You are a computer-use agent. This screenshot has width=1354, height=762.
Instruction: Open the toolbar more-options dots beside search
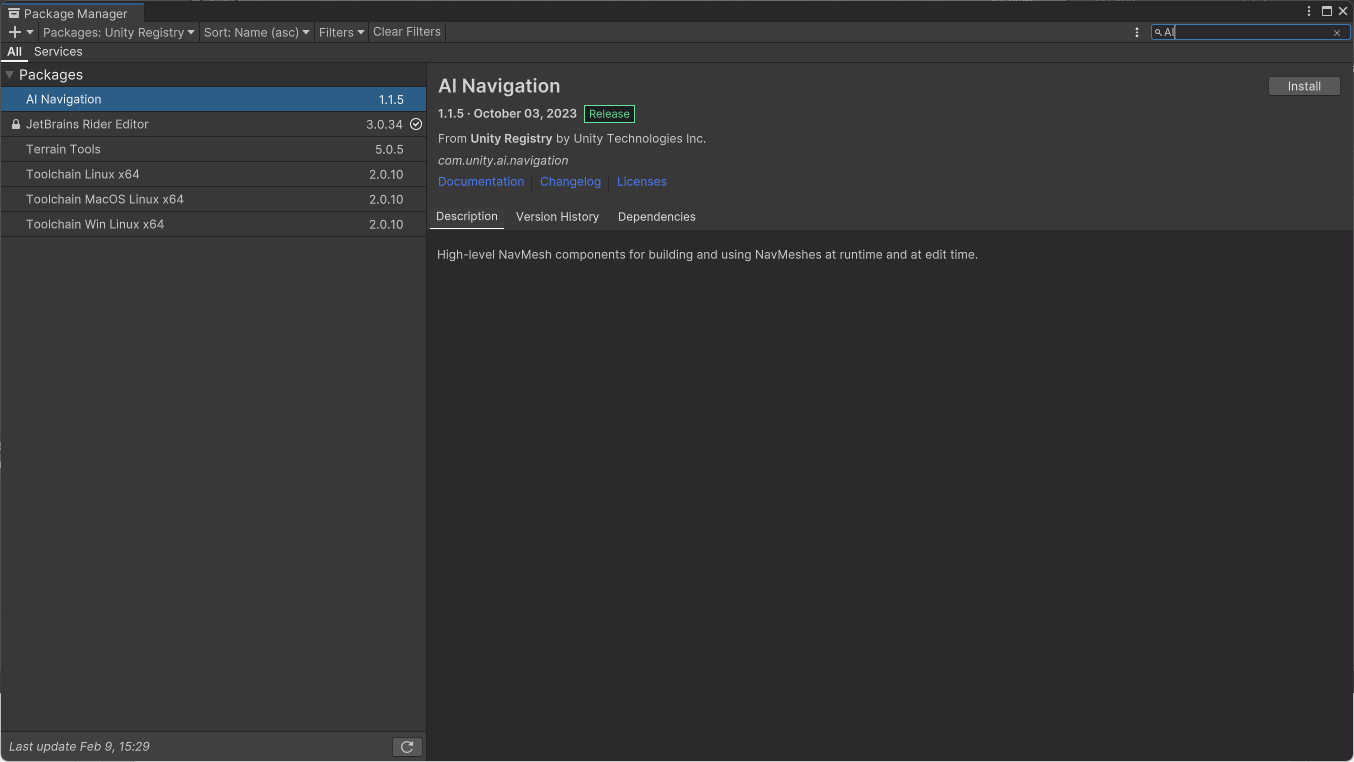tap(1137, 32)
